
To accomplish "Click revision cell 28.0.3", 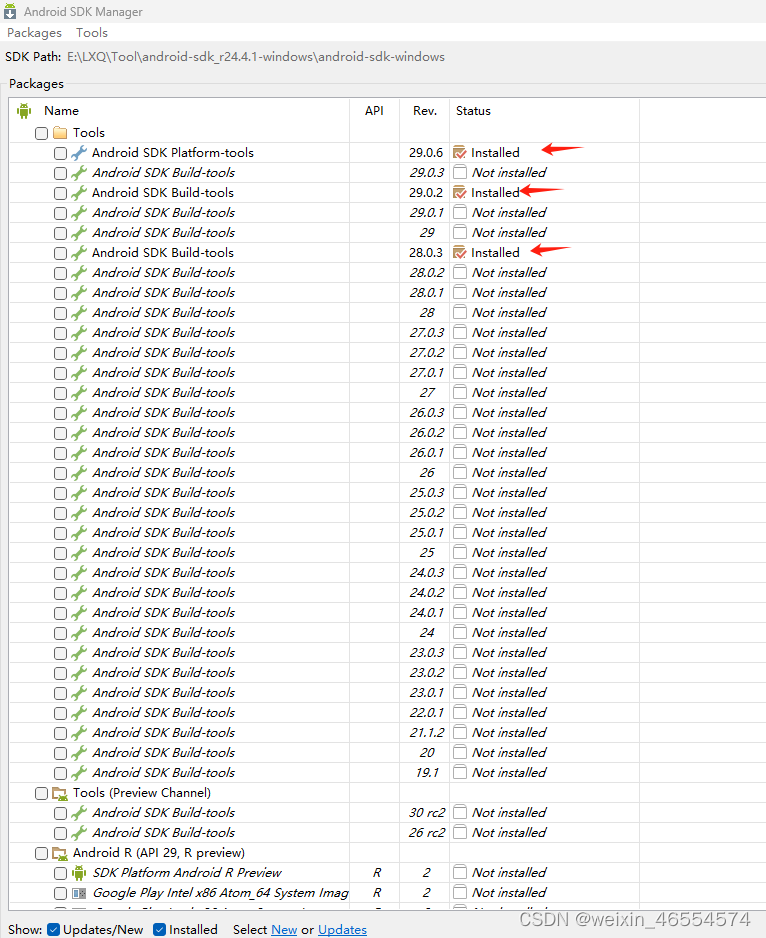I will (425, 252).
